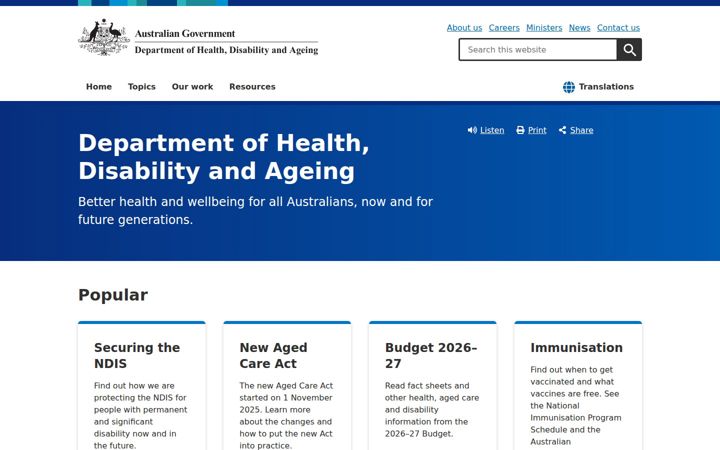Open the Resources menu item
This screenshot has height=450, width=720.
point(252,86)
